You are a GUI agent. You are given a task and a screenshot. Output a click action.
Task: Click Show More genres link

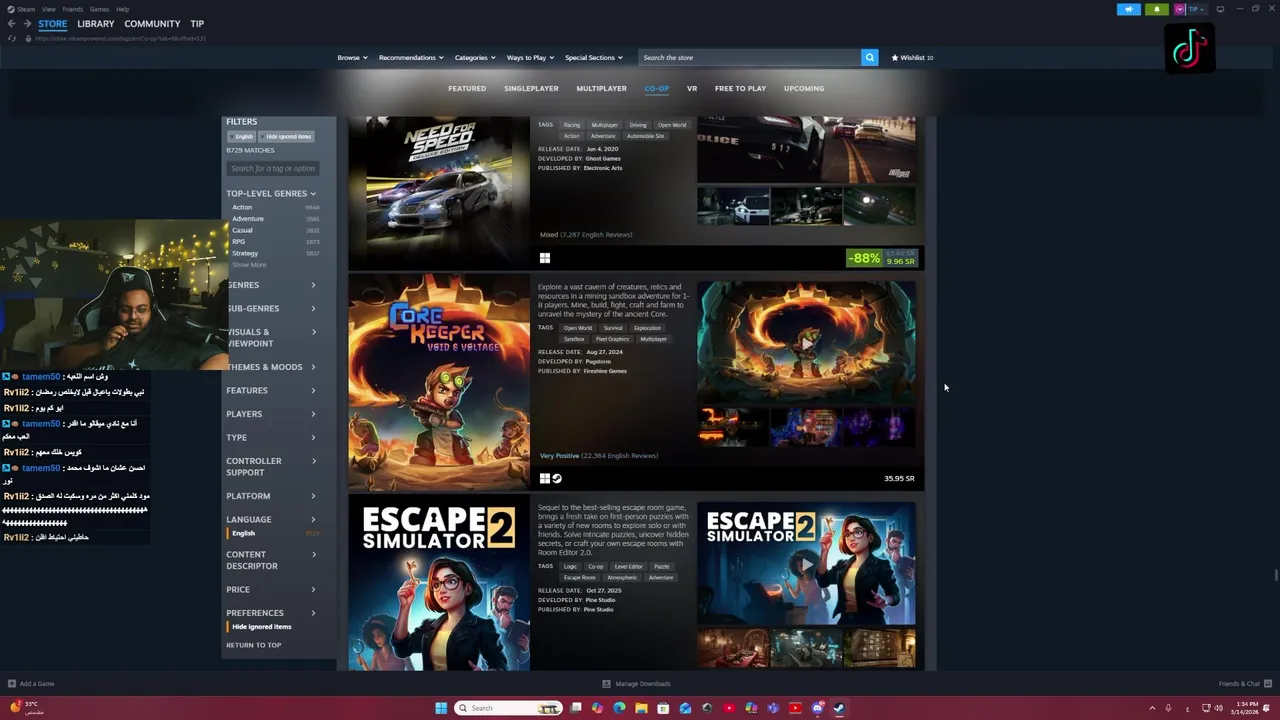click(x=249, y=265)
